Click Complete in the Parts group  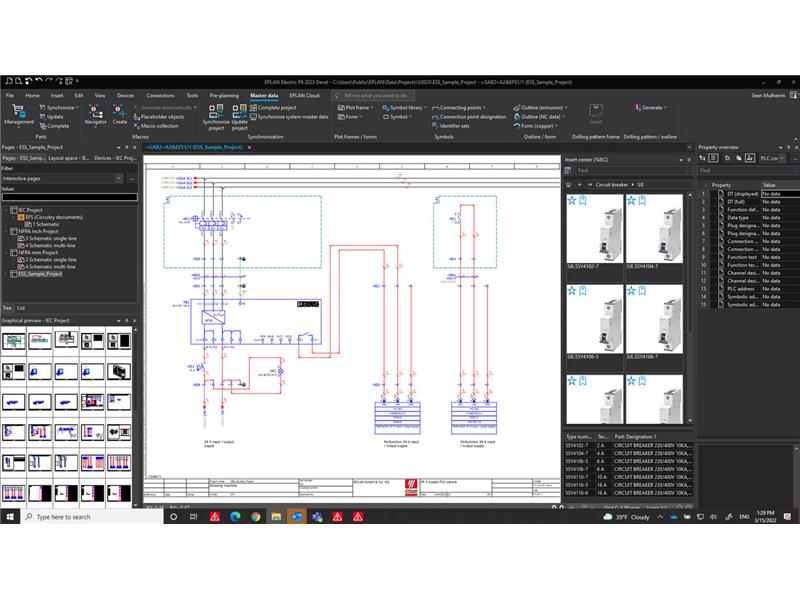(54, 126)
